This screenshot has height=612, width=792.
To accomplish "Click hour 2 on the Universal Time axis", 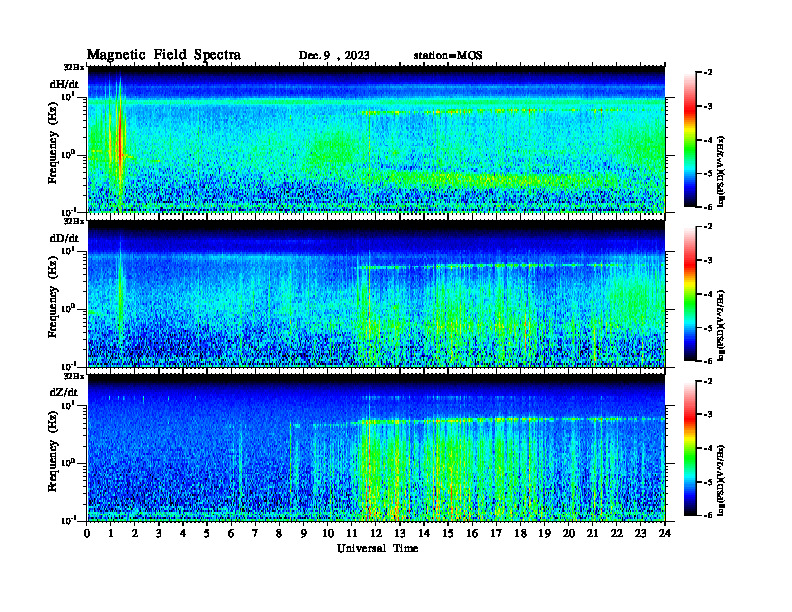I will [135, 533].
